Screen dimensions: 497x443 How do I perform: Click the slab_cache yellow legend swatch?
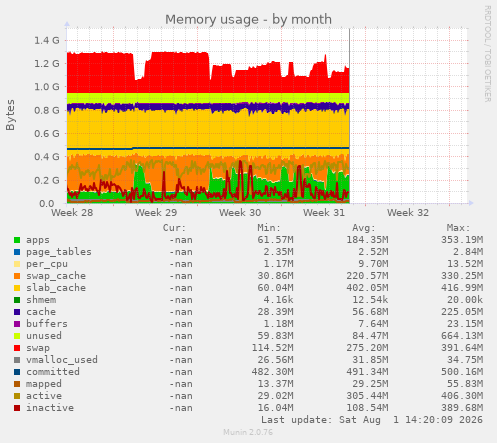click(17, 288)
